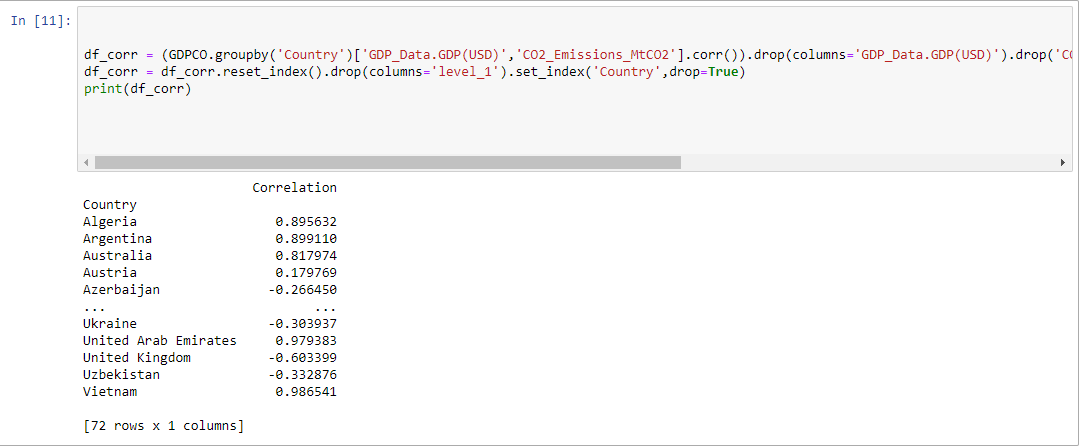Click the df_corr.reset_index() code line
The image size is (1082, 447).
coord(415,72)
